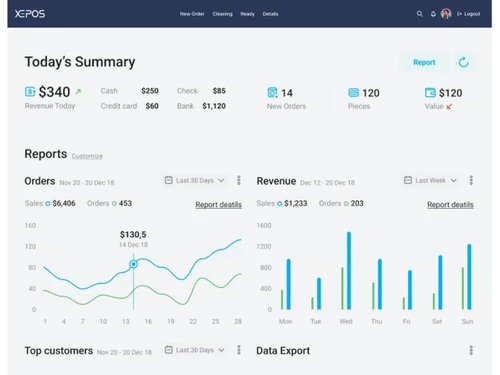Click the blue Mon revenue bar
Screen dimensions: 500x375
coord(288,284)
